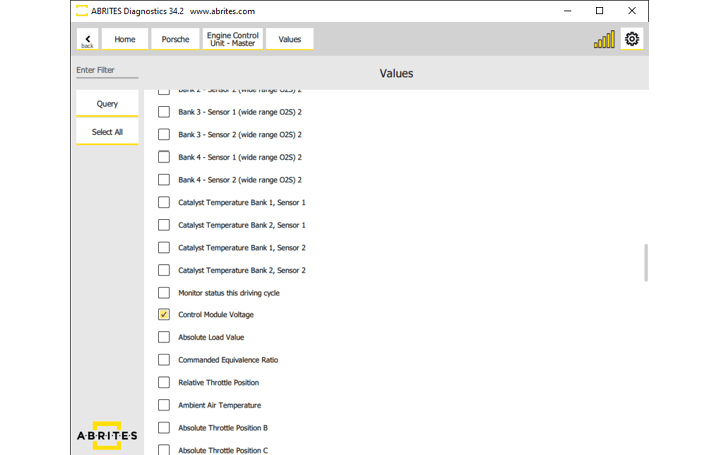719x455 pixels.
Task: Enable Absolute Load Value checkbox
Action: tap(164, 337)
